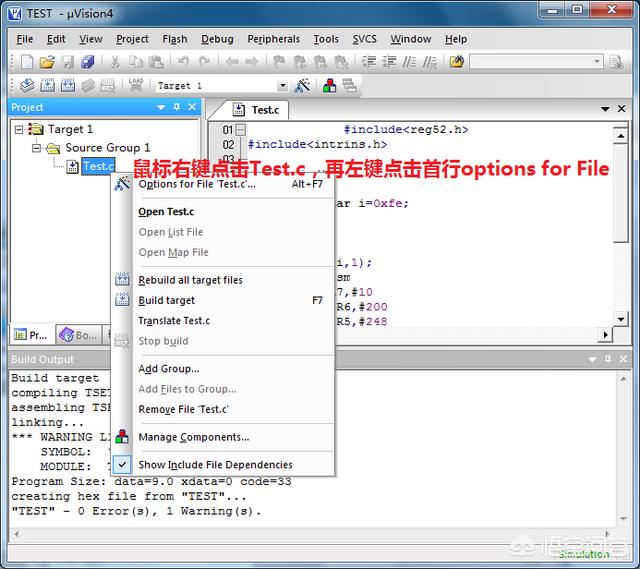Screen dimensions: 640x569
Task: Open Target 1 selection dropdown
Action: click(x=282, y=86)
